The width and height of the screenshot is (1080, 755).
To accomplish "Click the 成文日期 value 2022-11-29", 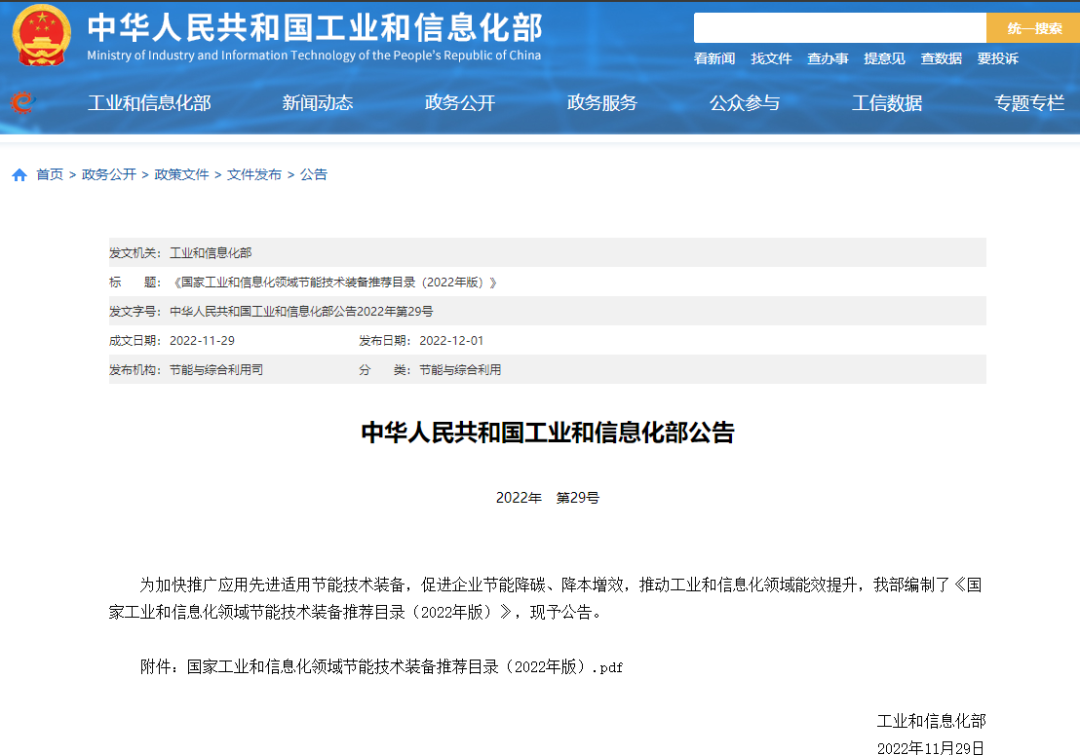I will coord(202,341).
